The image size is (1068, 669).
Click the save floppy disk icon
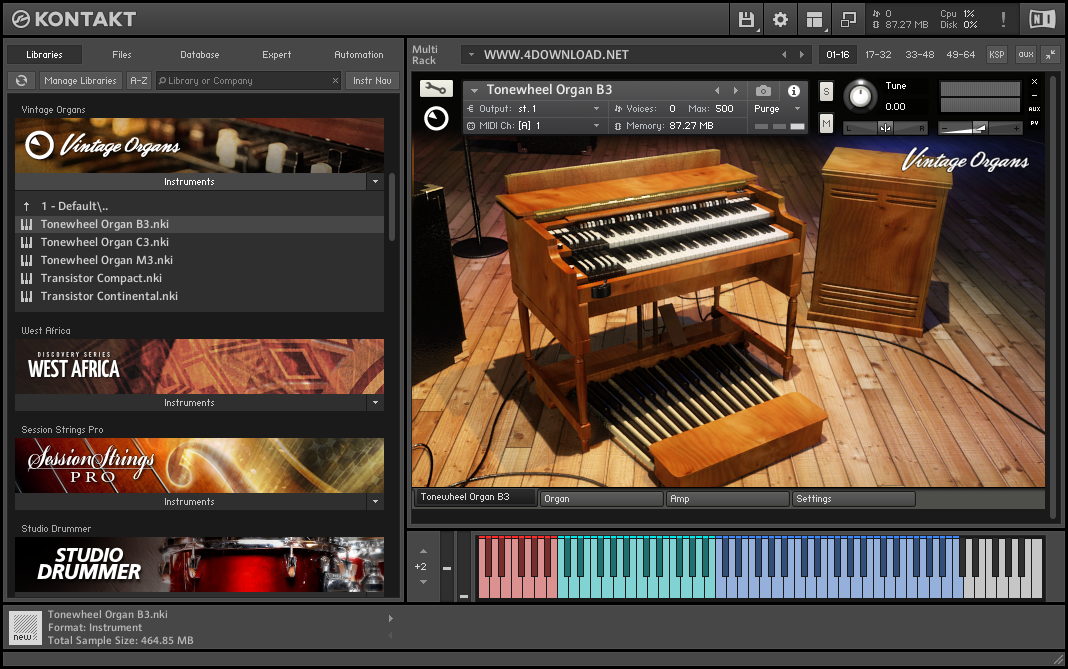click(746, 19)
